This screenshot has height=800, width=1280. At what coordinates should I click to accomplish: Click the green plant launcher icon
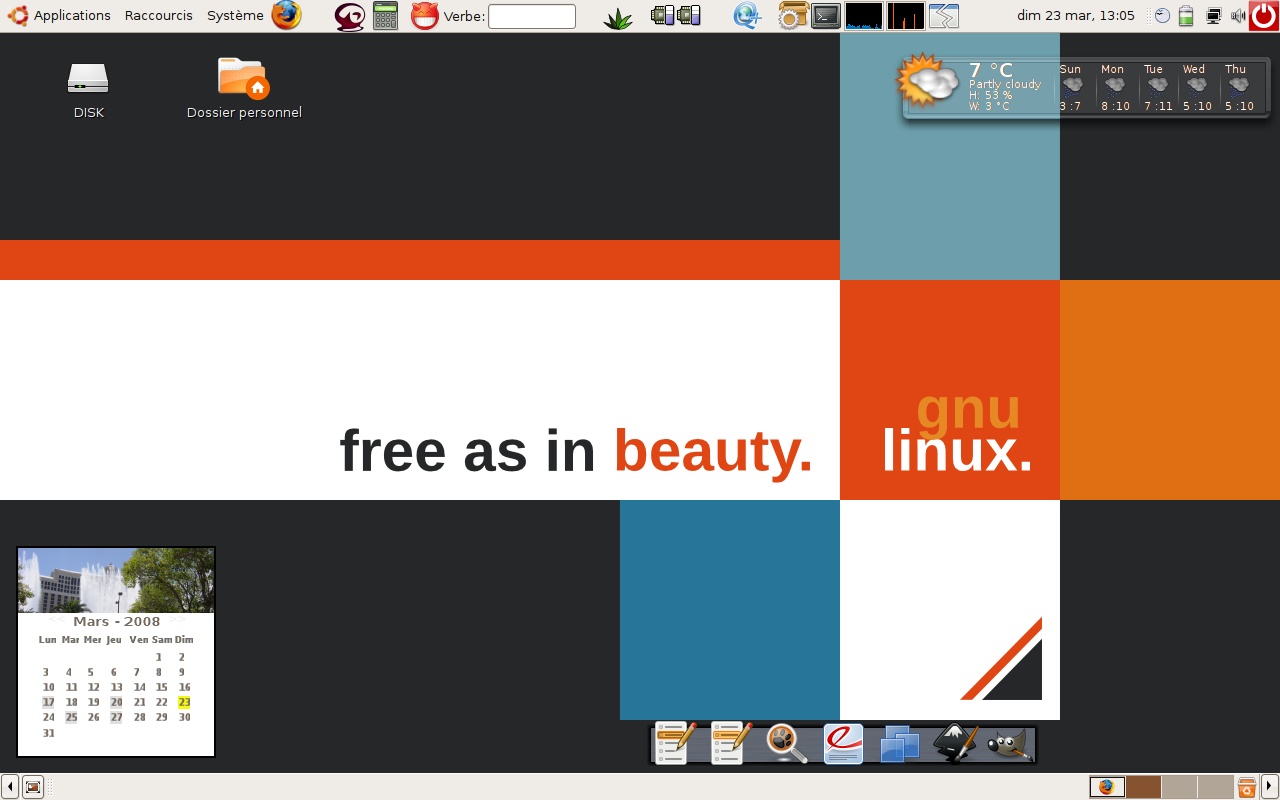coord(618,17)
